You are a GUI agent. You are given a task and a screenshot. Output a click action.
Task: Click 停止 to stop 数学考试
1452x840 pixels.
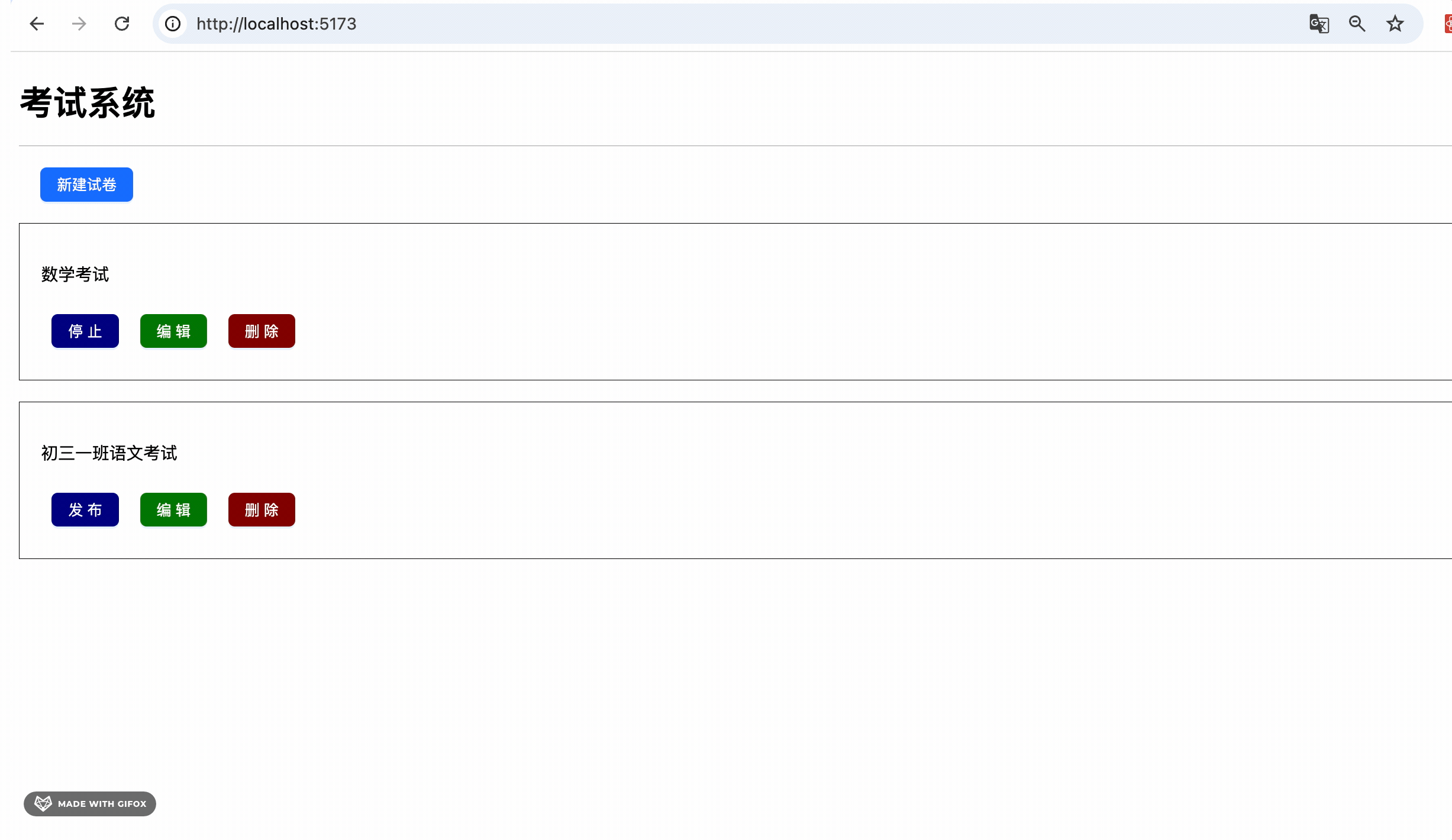(x=85, y=331)
